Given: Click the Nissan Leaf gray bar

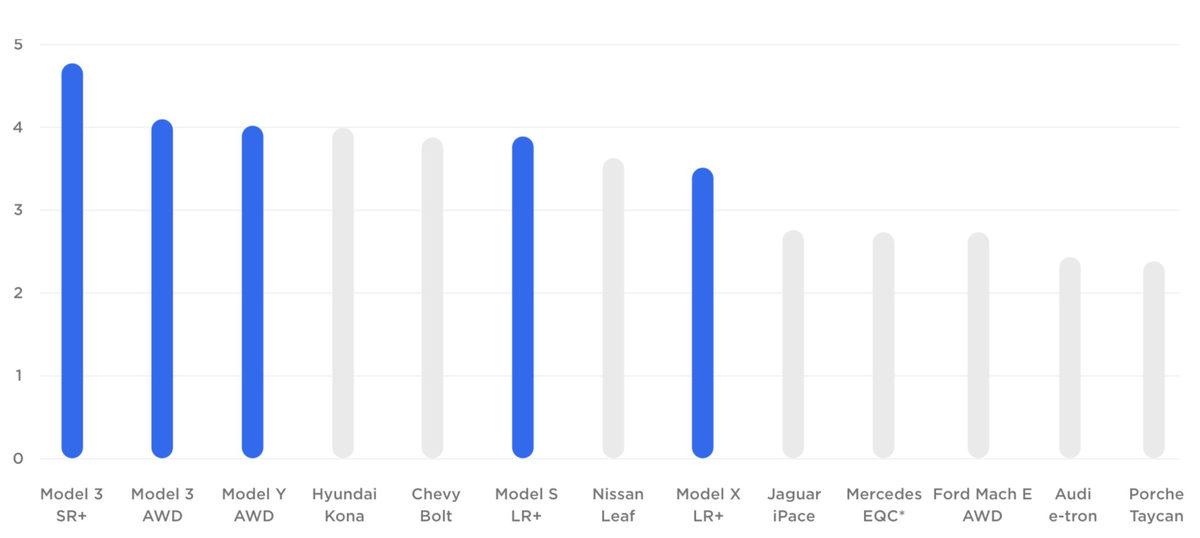Looking at the screenshot, I should click(x=613, y=308).
